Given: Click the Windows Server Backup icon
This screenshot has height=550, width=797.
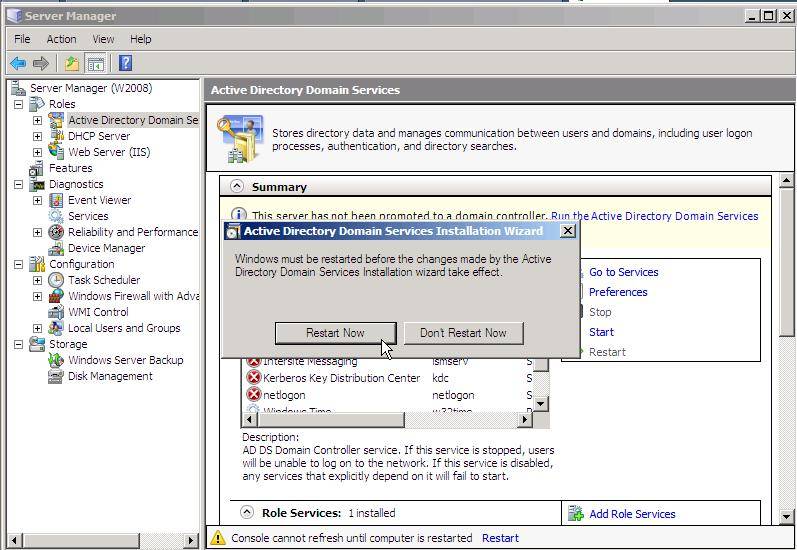Looking at the screenshot, I should click(56, 360).
